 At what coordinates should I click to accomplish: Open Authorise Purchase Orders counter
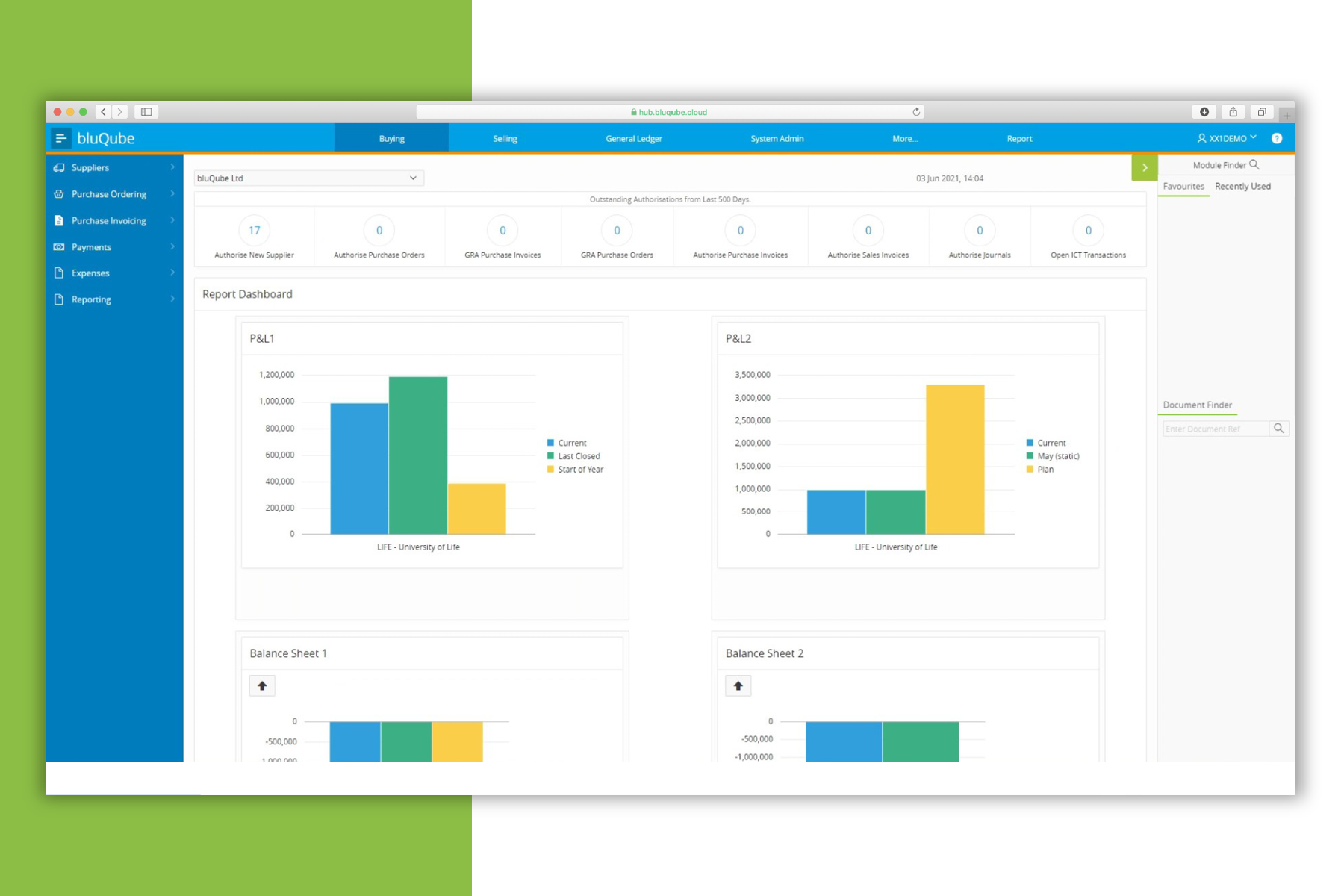pyautogui.click(x=379, y=231)
